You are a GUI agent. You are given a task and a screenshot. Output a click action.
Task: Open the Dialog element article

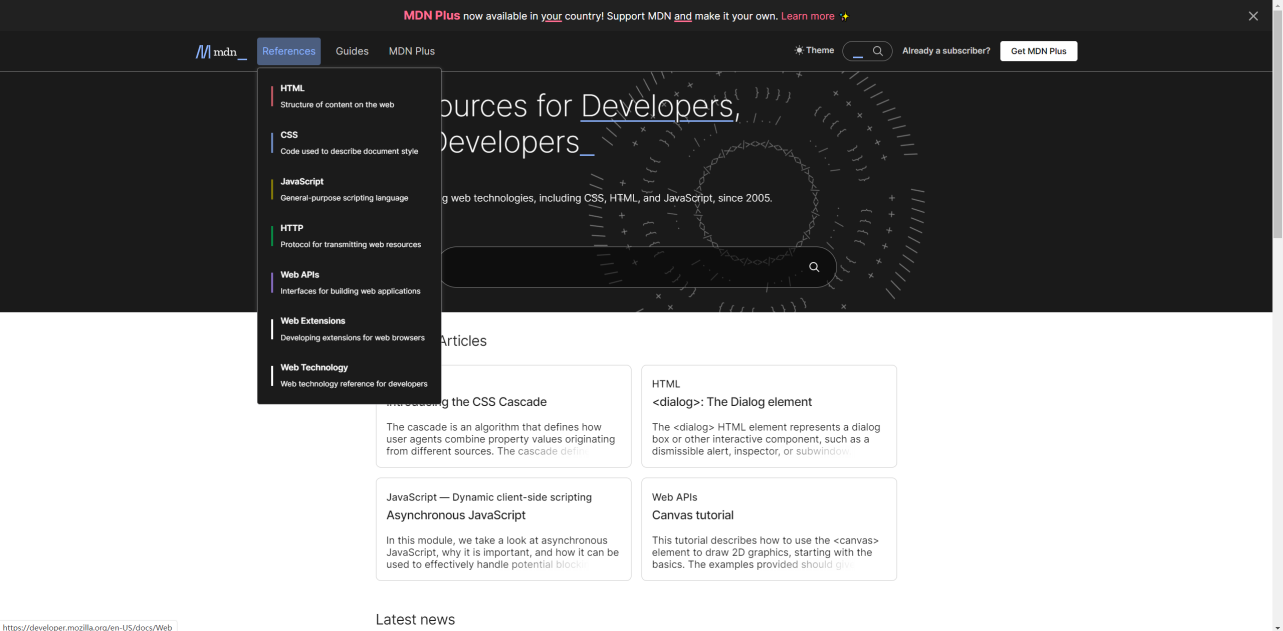coord(732,402)
